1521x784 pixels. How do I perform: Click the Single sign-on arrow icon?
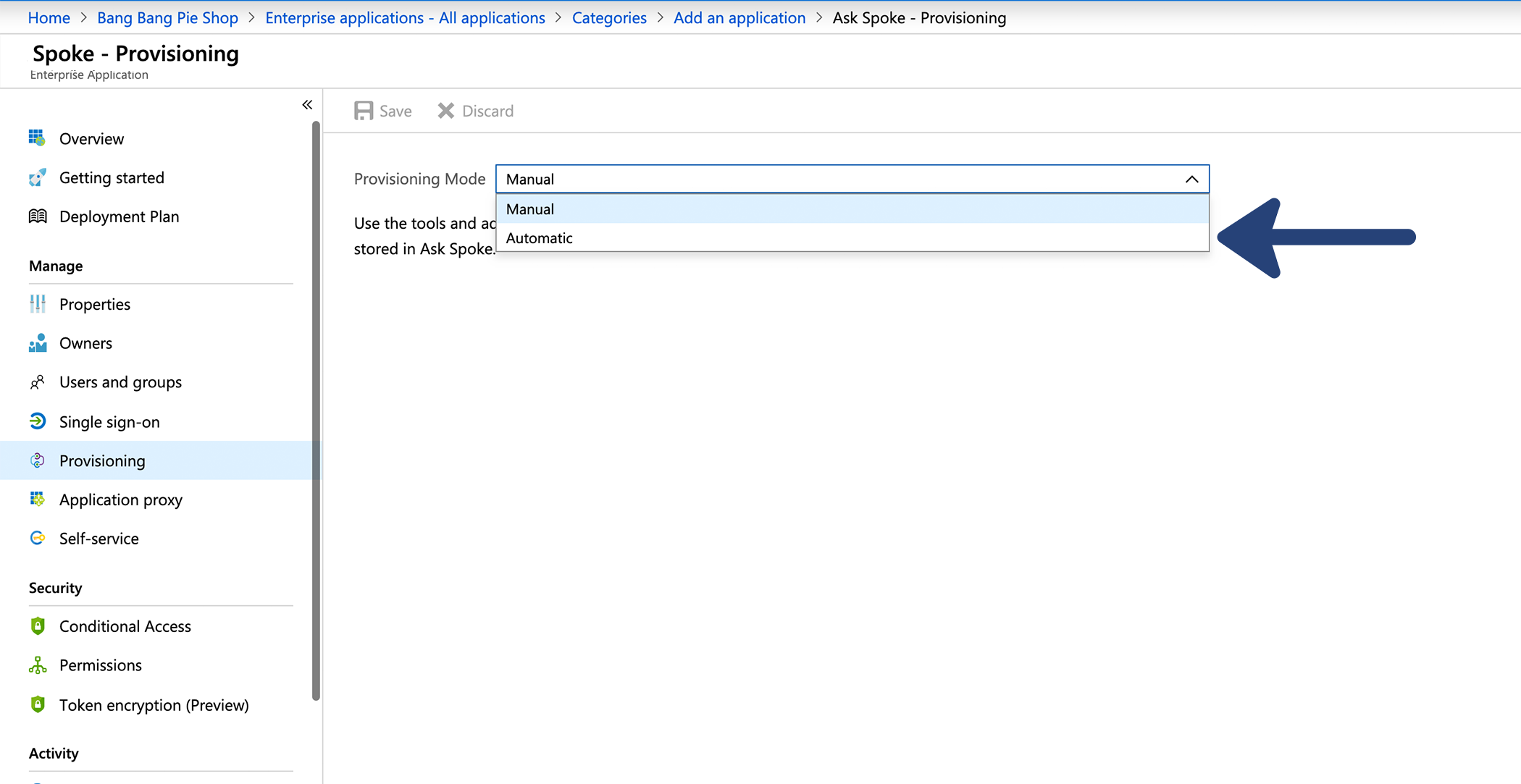[x=37, y=421]
